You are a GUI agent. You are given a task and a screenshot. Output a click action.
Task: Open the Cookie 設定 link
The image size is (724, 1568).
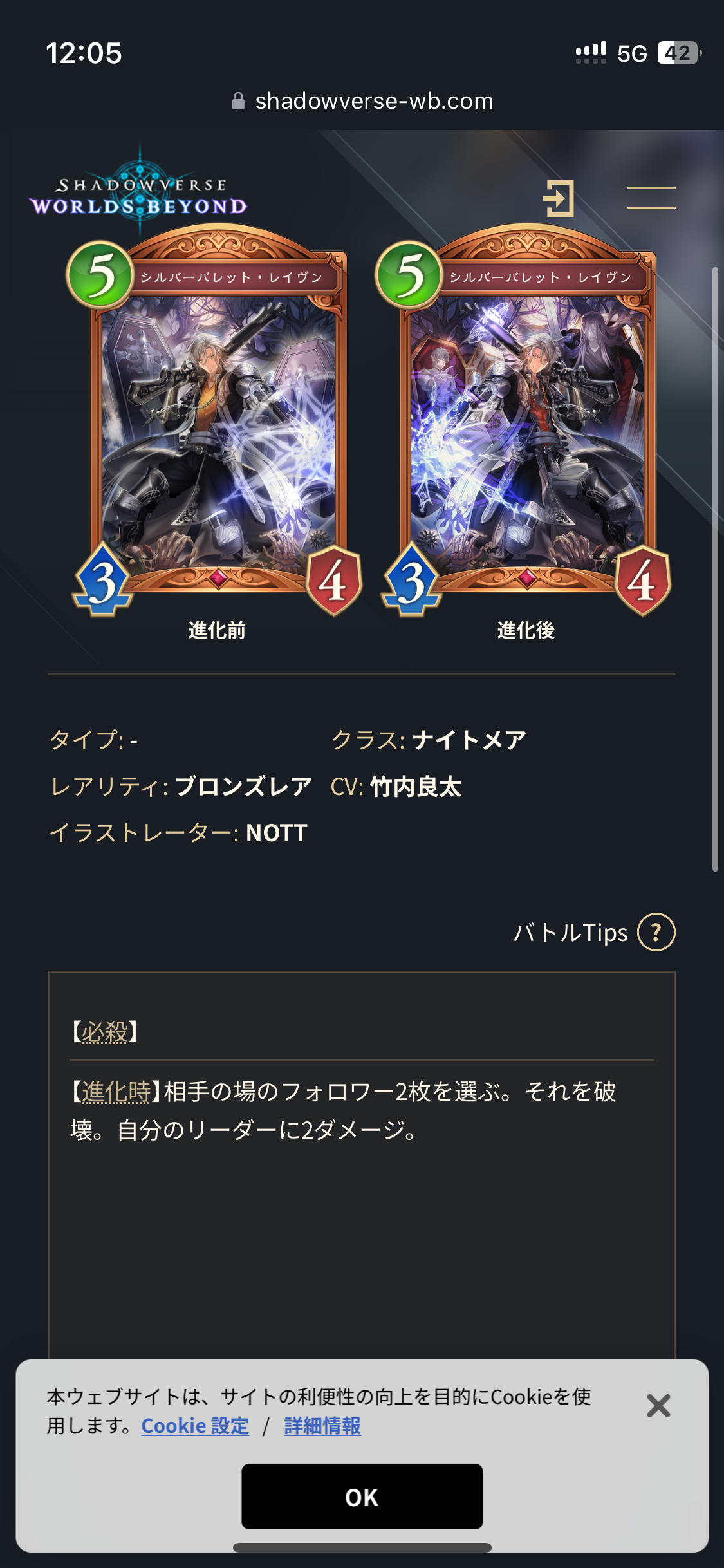pyautogui.click(x=195, y=1426)
